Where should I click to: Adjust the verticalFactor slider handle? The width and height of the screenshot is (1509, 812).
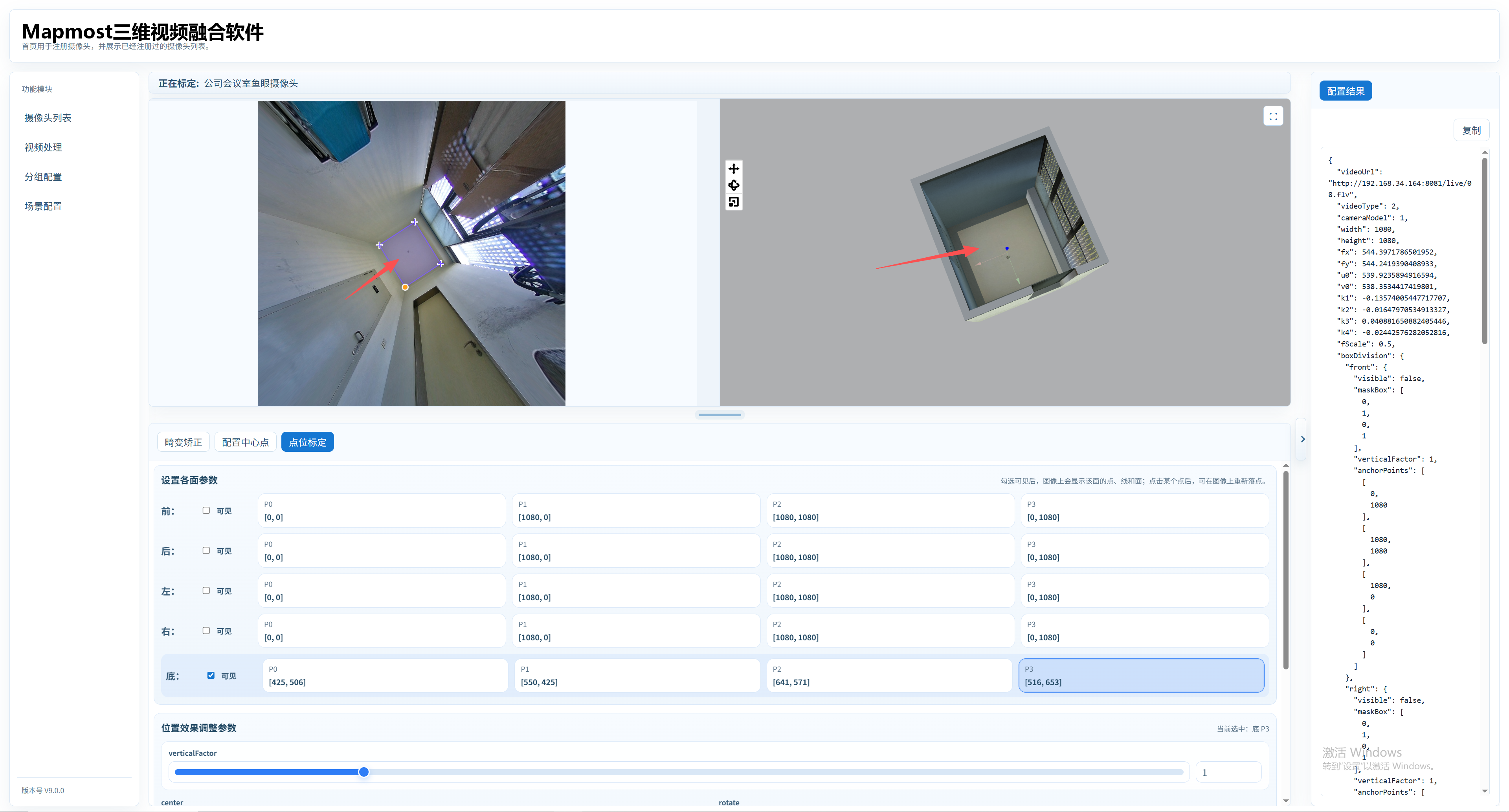pos(364,772)
